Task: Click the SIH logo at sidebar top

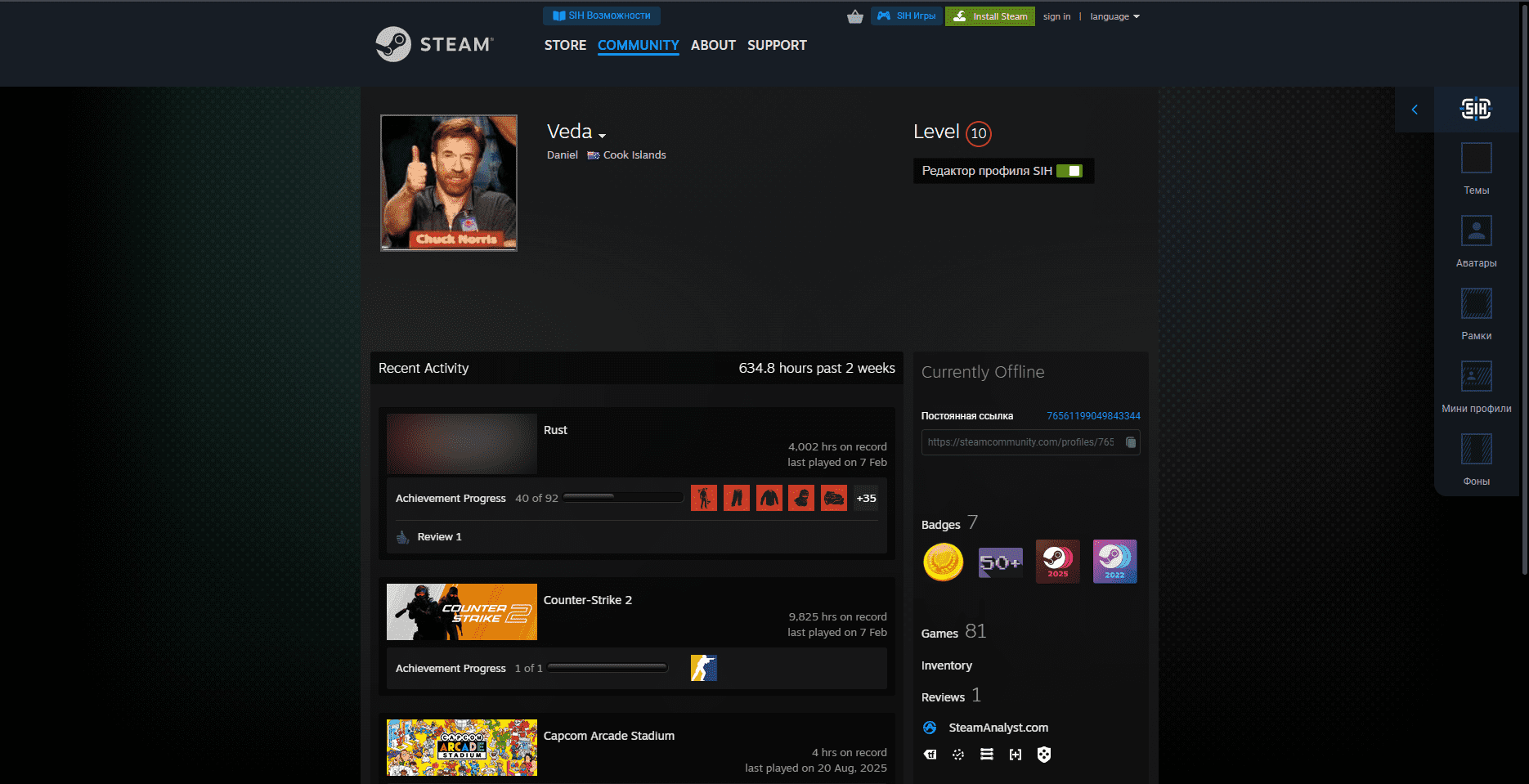Action: pyautogui.click(x=1476, y=109)
